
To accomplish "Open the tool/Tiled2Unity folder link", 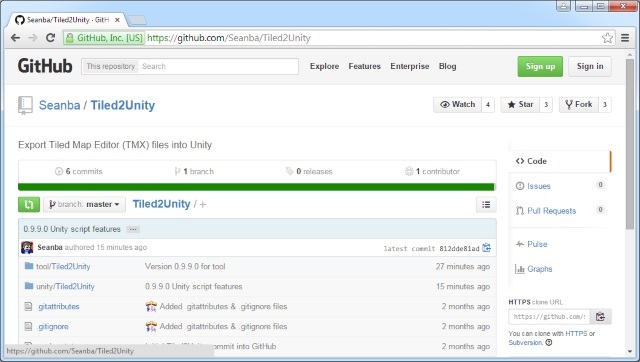I will tap(63, 267).
